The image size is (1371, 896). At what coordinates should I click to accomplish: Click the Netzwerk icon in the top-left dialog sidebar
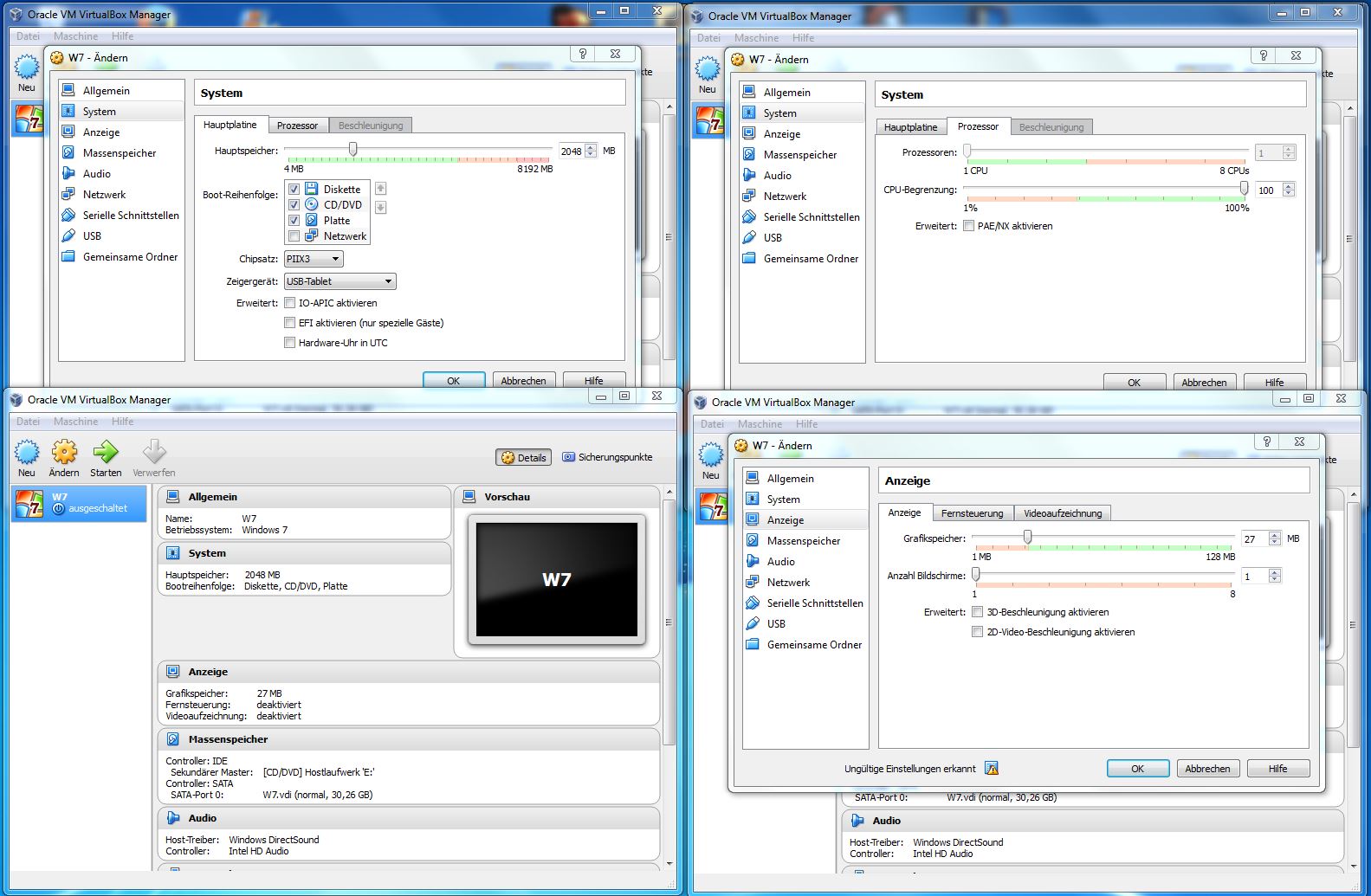click(68, 194)
